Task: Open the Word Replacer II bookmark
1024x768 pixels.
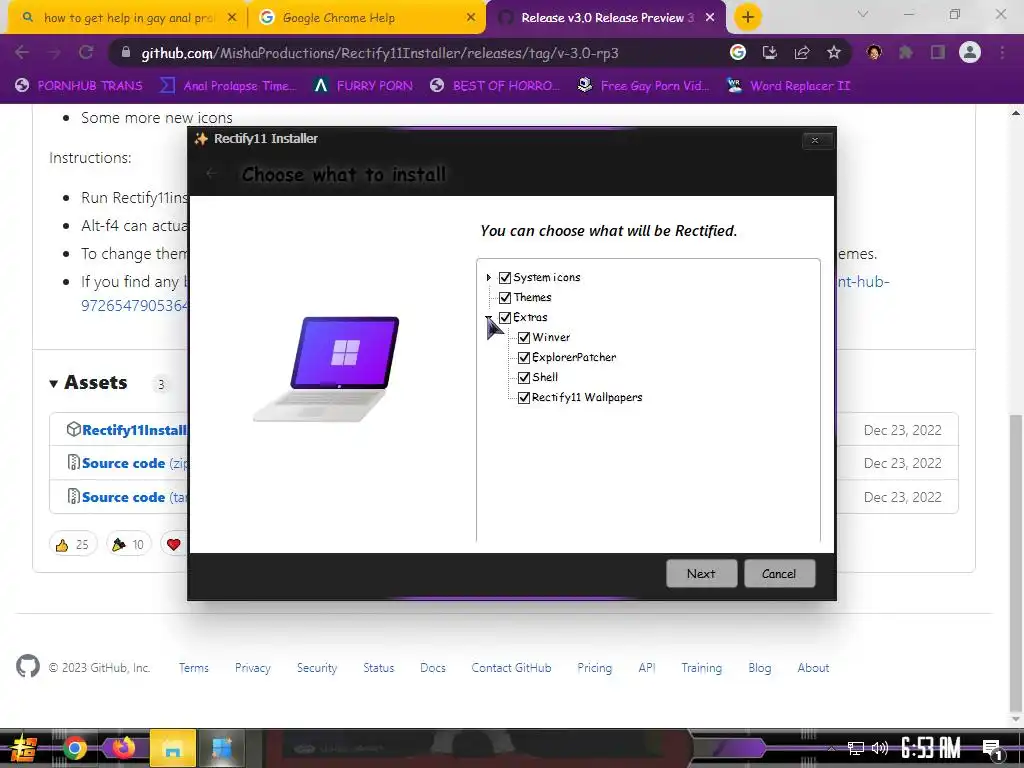Action: pyautogui.click(x=788, y=86)
